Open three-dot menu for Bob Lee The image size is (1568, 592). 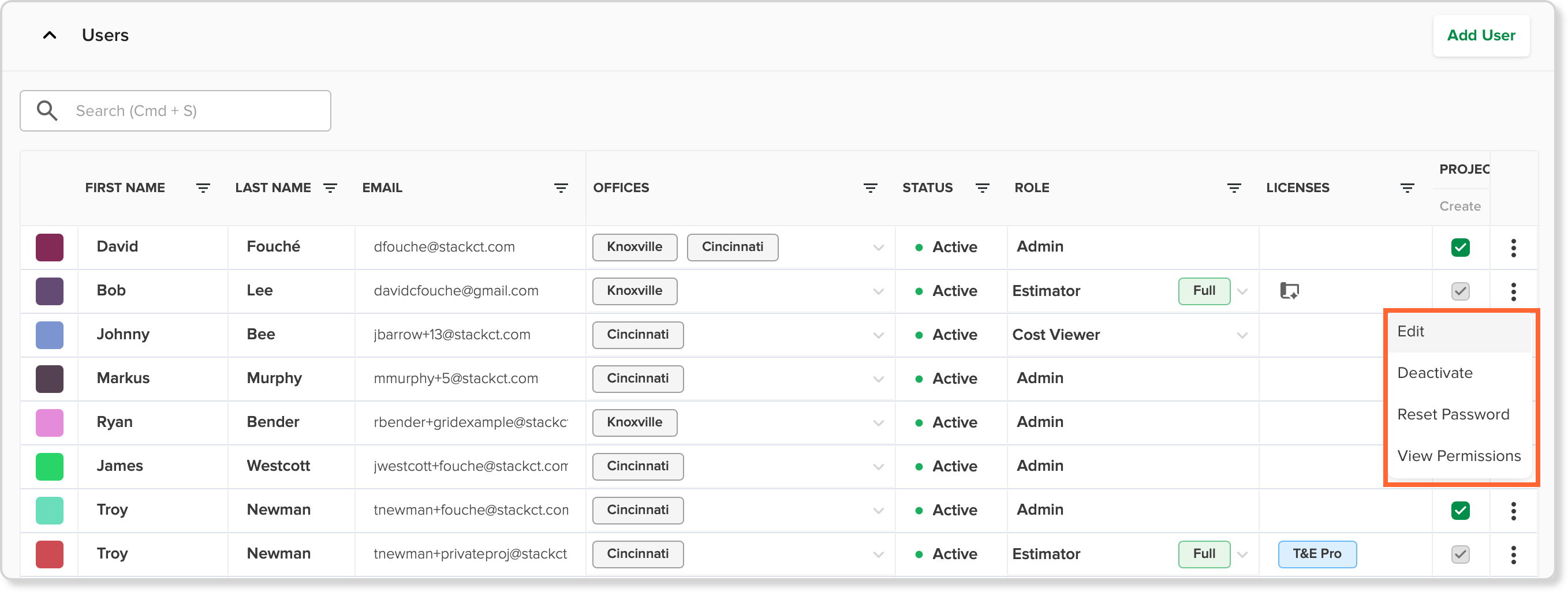(x=1513, y=291)
